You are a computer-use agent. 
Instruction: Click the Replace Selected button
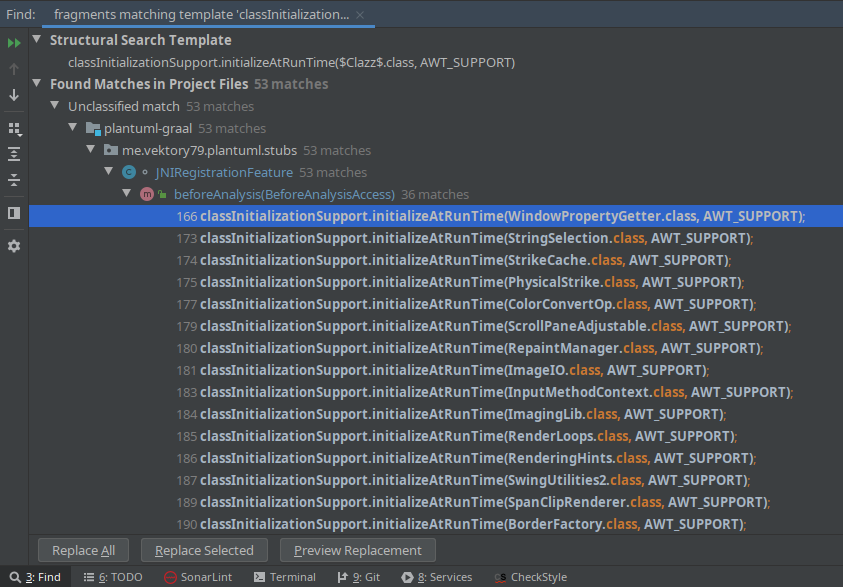tap(204, 550)
